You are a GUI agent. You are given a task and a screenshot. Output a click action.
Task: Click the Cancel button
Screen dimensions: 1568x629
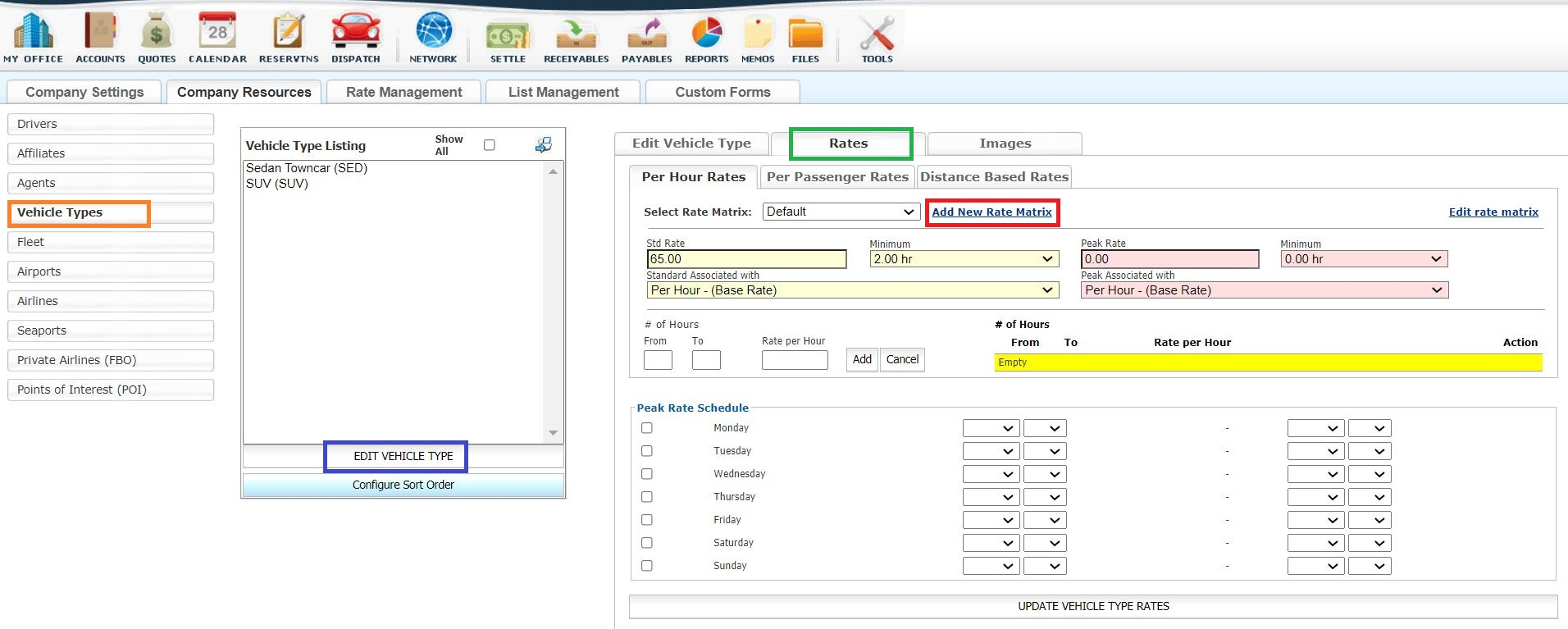click(x=902, y=359)
